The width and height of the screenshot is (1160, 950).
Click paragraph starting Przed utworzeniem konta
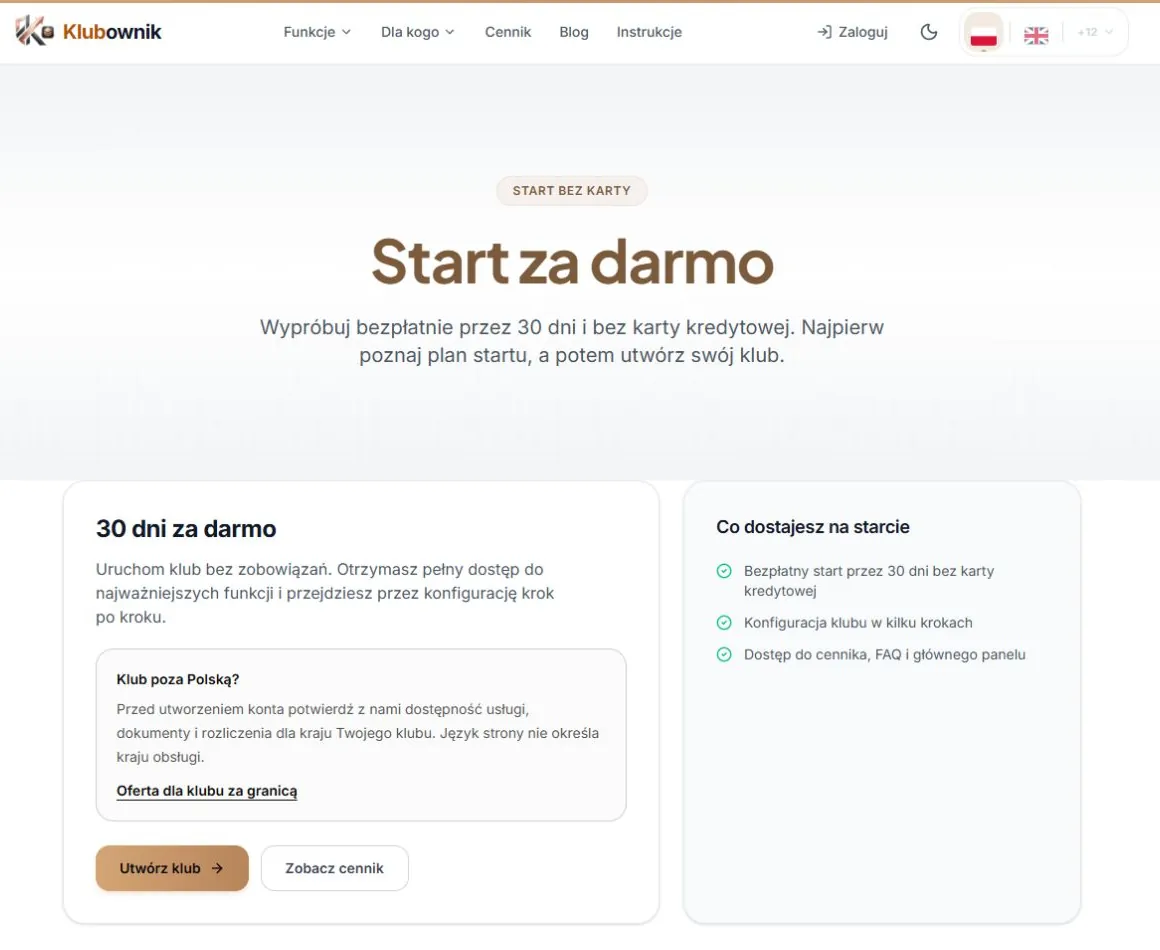[x=357, y=733]
